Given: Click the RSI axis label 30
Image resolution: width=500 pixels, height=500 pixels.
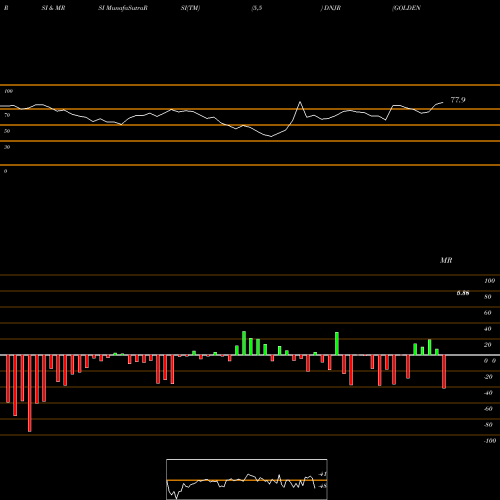Looking at the screenshot, I should pyautogui.click(x=7, y=147).
